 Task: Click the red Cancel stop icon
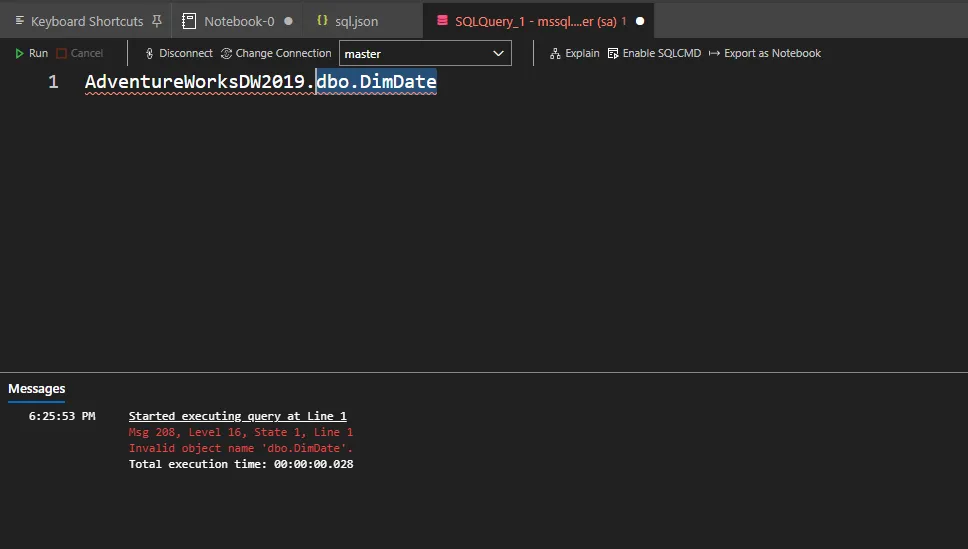[x=61, y=54]
